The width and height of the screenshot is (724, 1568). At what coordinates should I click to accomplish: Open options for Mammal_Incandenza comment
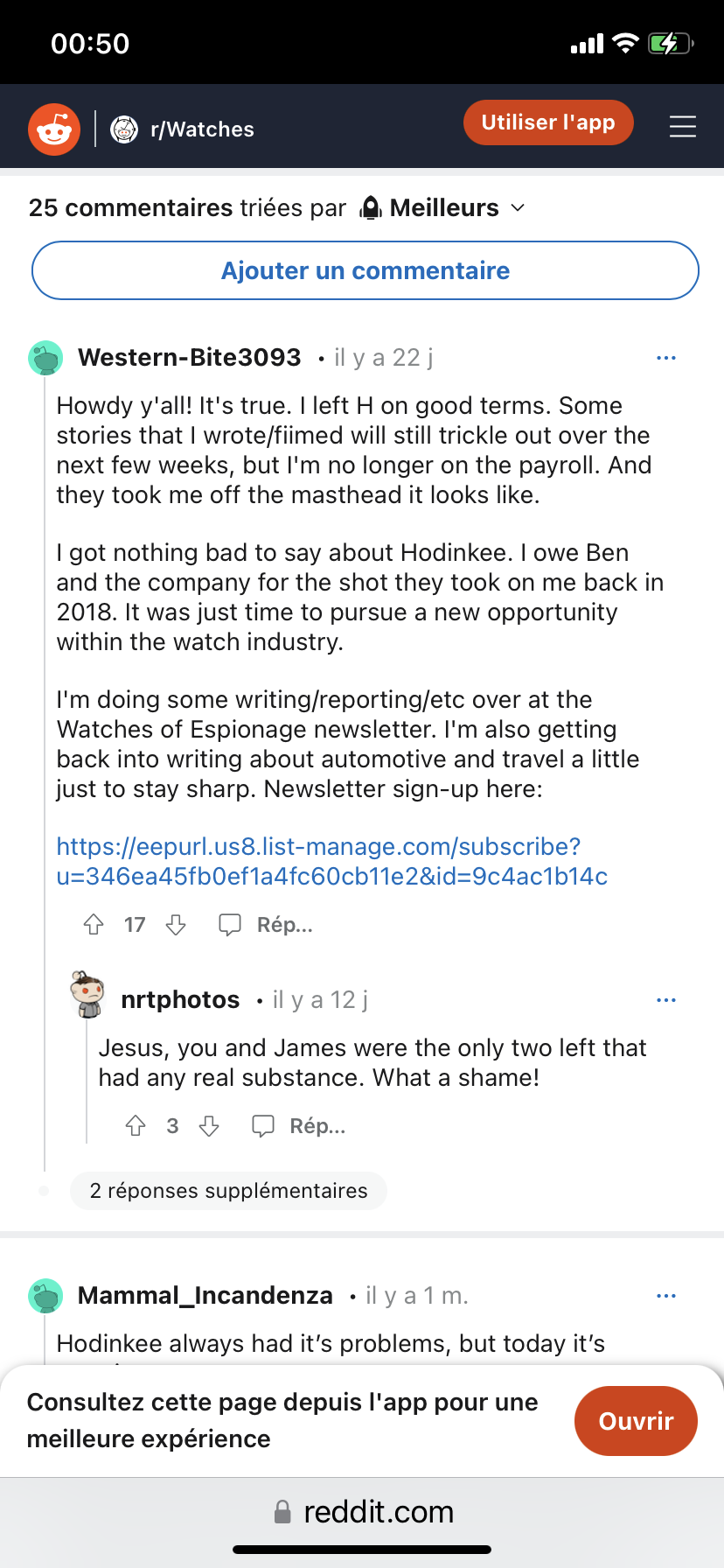[x=666, y=1296]
